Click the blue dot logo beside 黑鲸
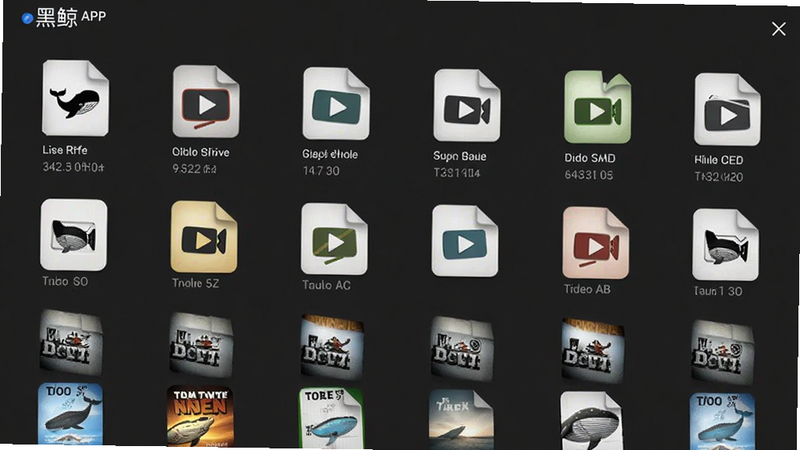800x450 pixels. pos(28,19)
